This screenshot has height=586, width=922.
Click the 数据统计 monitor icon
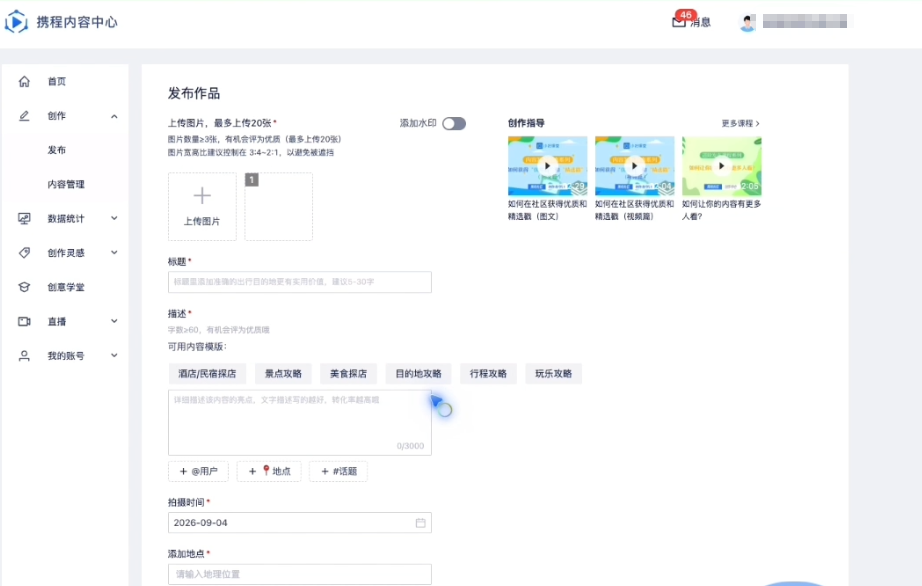tap(24, 219)
